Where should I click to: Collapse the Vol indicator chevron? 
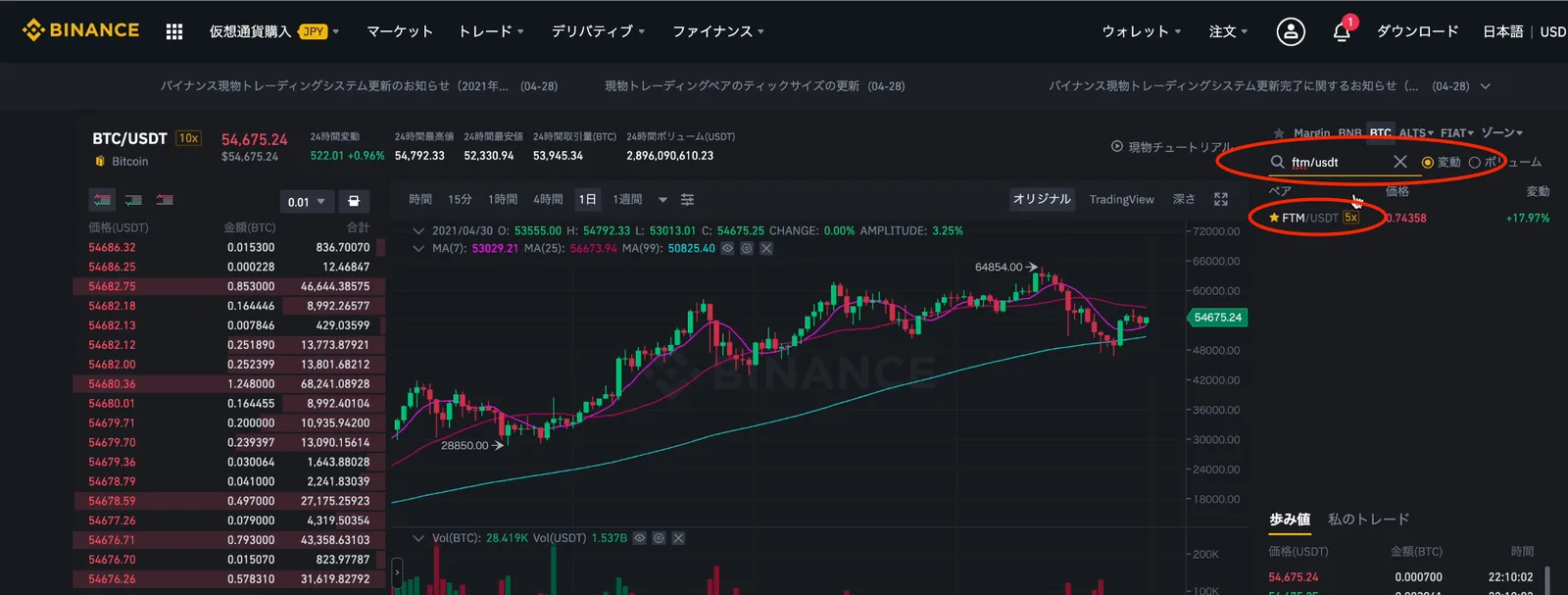(x=418, y=538)
